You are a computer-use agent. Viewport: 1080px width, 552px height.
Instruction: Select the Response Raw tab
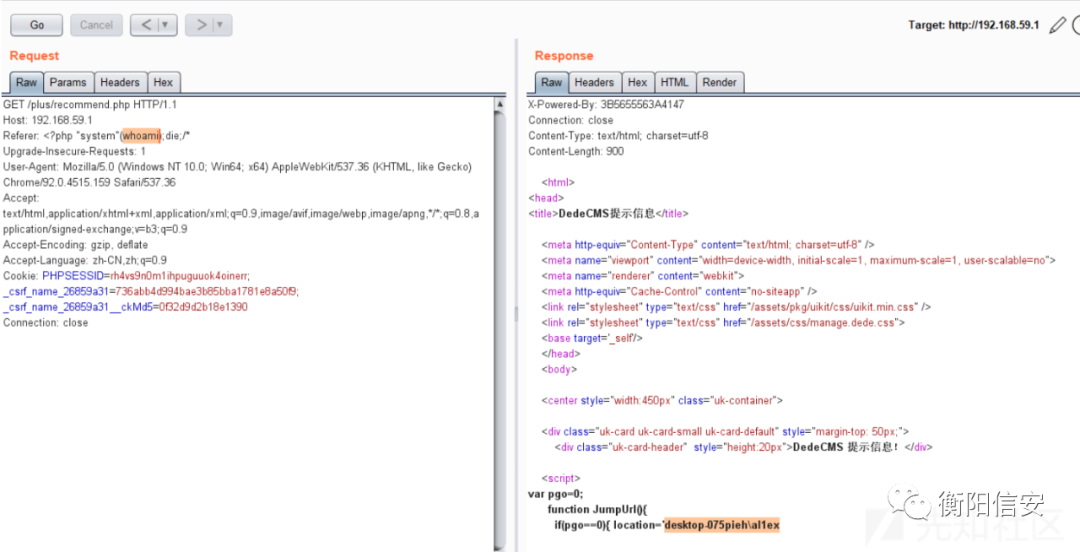552,82
